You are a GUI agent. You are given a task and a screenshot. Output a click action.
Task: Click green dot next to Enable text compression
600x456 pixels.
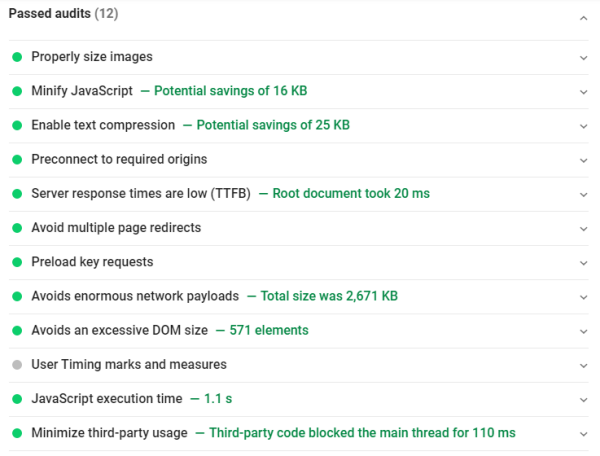17,125
